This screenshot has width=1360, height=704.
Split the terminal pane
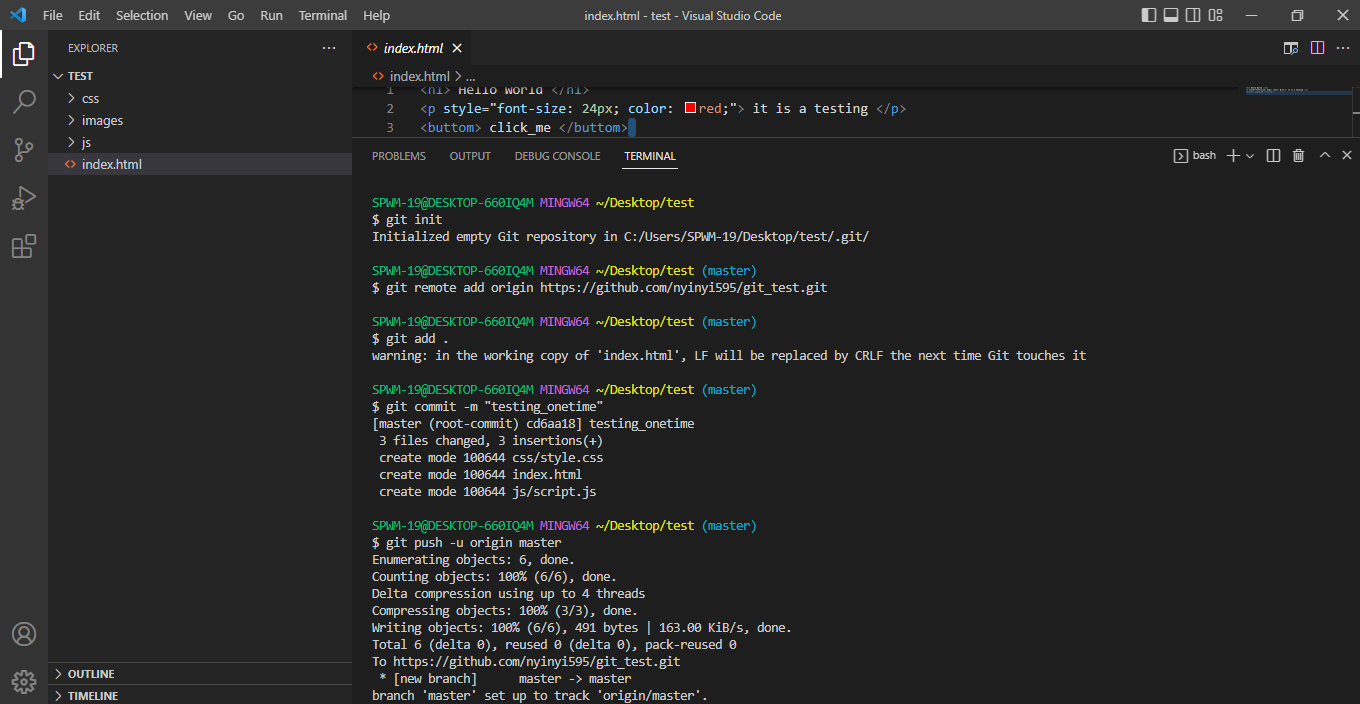point(1272,155)
